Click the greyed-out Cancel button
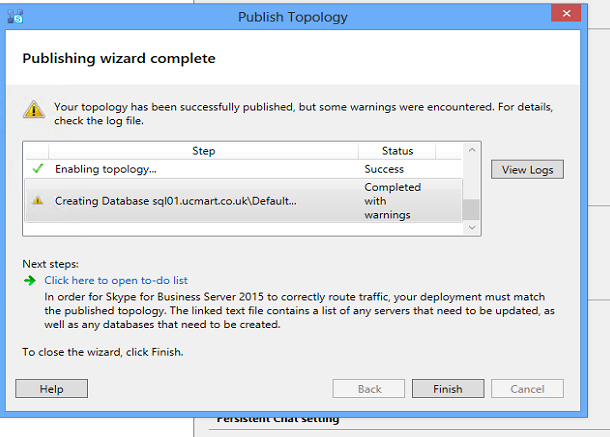Screen dimensions: 610x437 click(526, 389)
